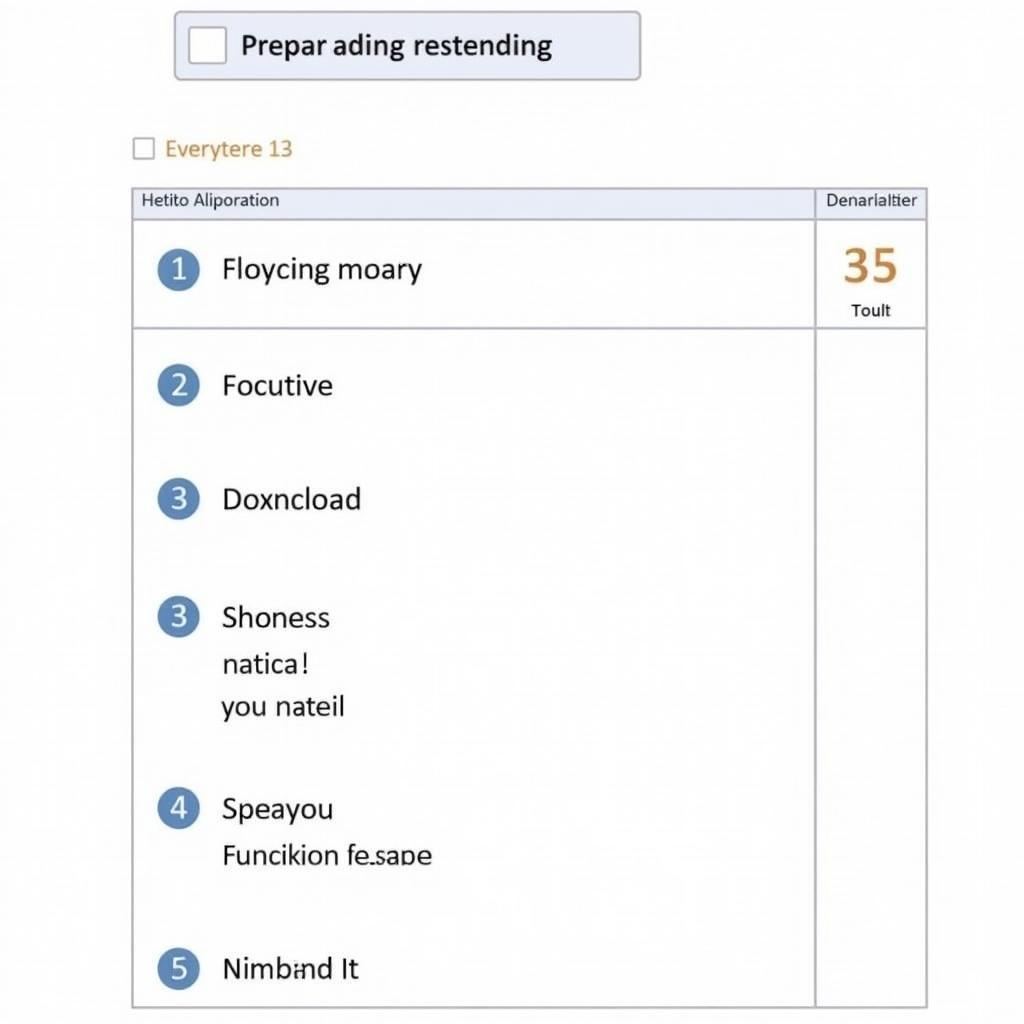Click the Everytere 13 label
Image resolution: width=1024 pixels, height=1024 pixels.
[x=229, y=149]
